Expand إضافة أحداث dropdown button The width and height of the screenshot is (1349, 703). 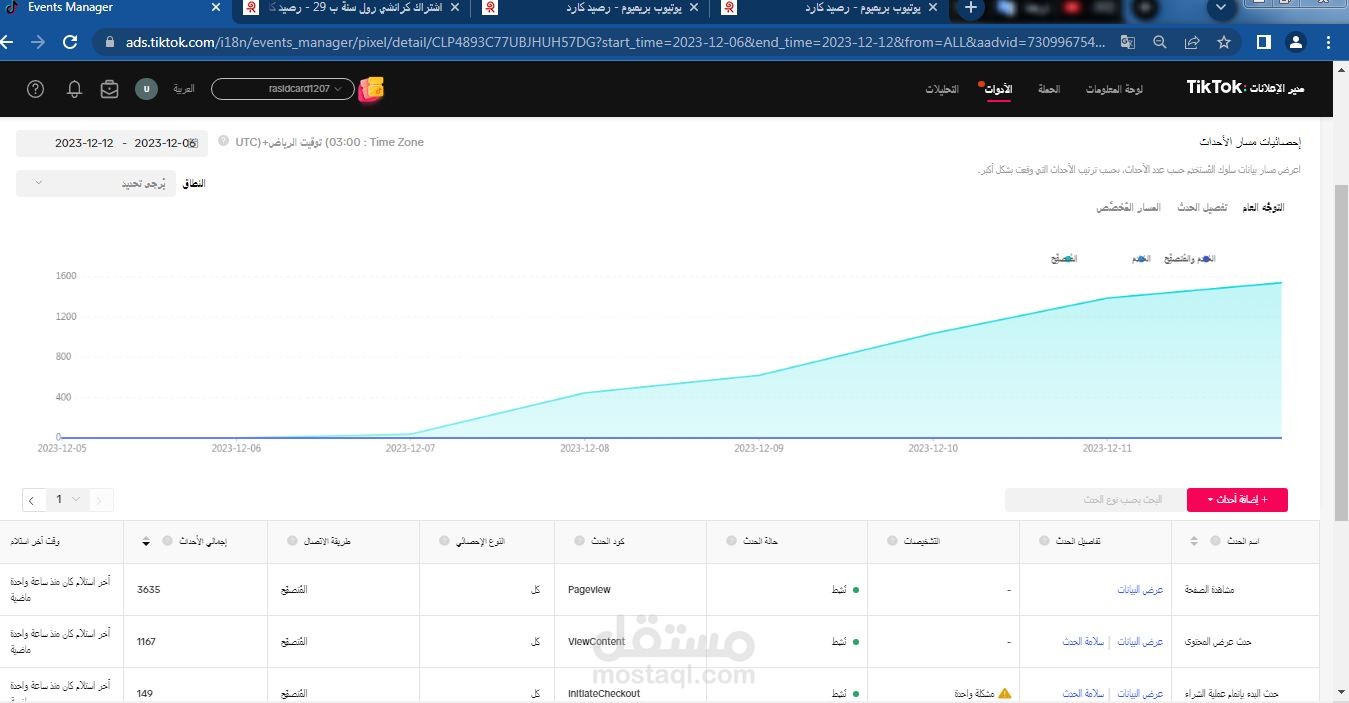[1237, 499]
